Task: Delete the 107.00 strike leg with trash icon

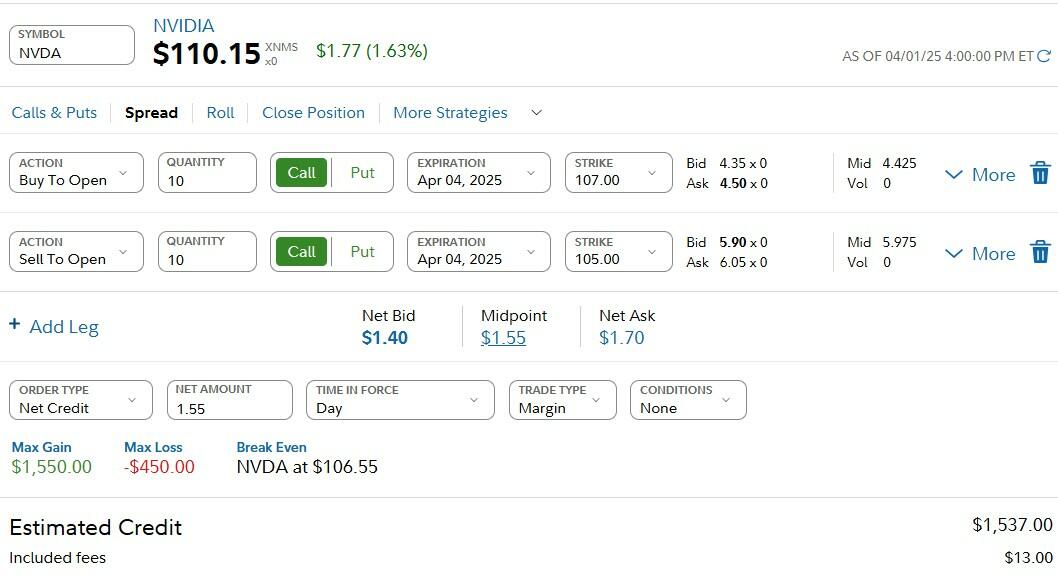Action: coord(1040,173)
